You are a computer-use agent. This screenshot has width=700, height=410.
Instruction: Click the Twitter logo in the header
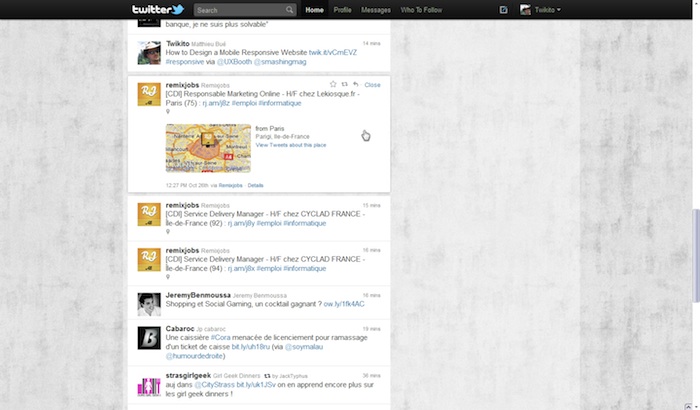(158, 10)
